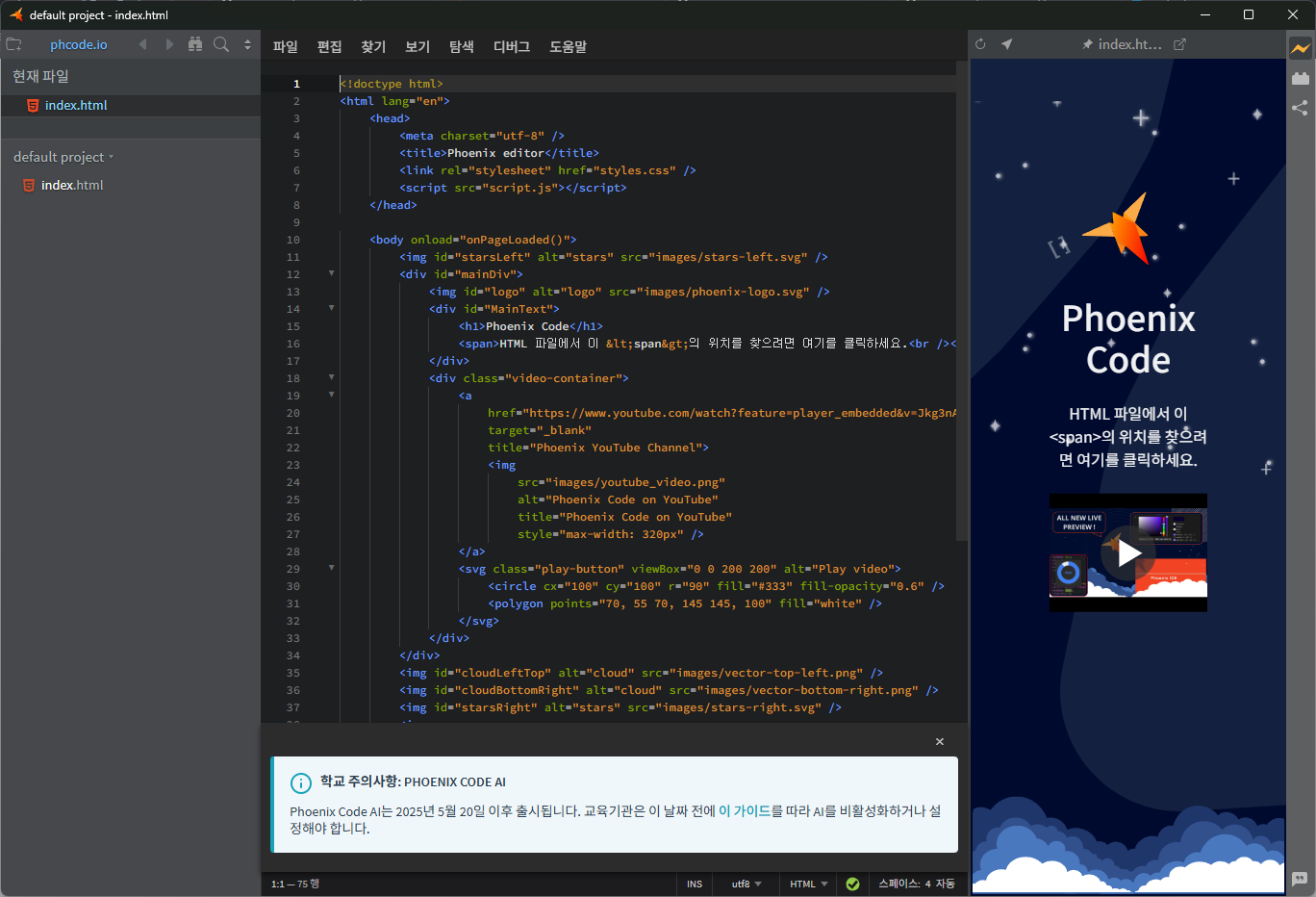The width and height of the screenshot is (1316, 897).
Task: Click the Phoenix logo in live preview
Action: click(1117, 228)
